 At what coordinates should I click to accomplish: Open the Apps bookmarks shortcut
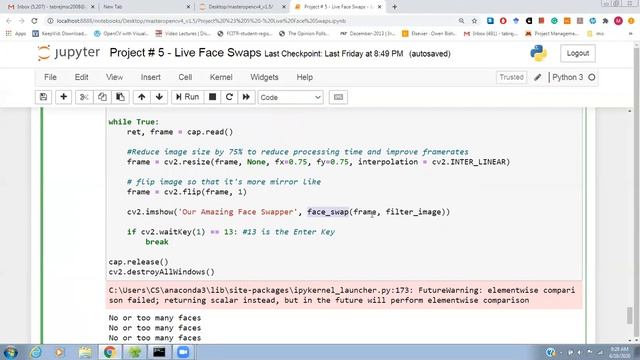(16, 34)
